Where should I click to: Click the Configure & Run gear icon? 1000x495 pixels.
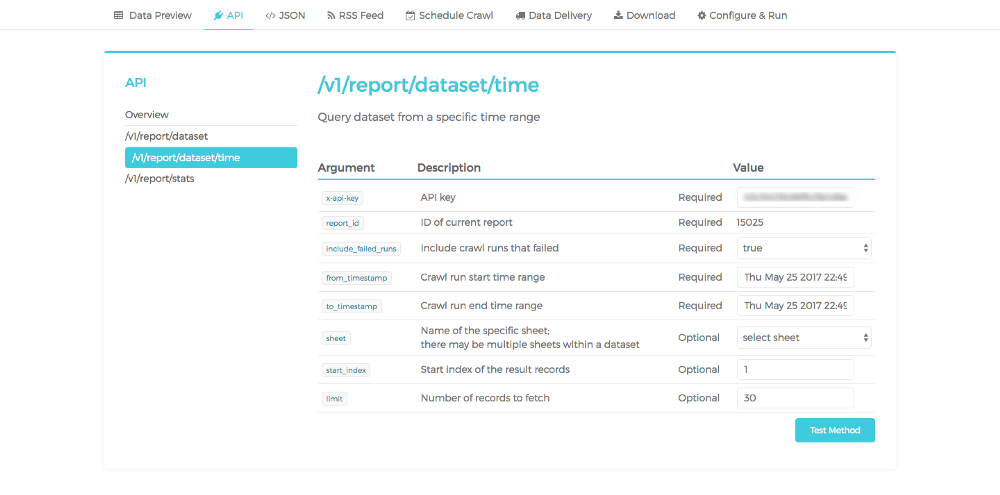click(x=702, y=15)
